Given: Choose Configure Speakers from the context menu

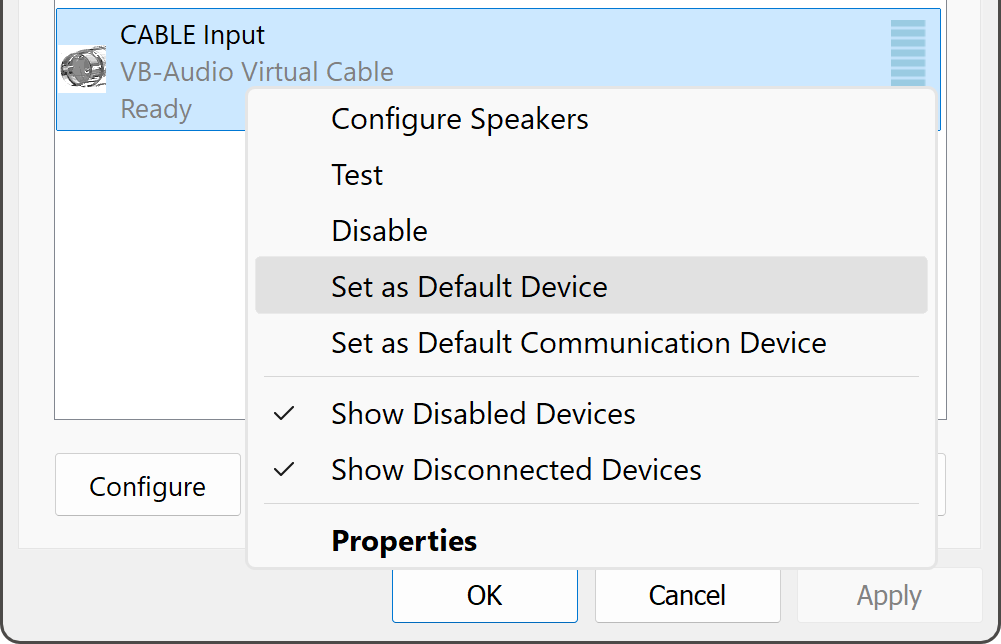Looking at the screenshot, I should (460, 119).
